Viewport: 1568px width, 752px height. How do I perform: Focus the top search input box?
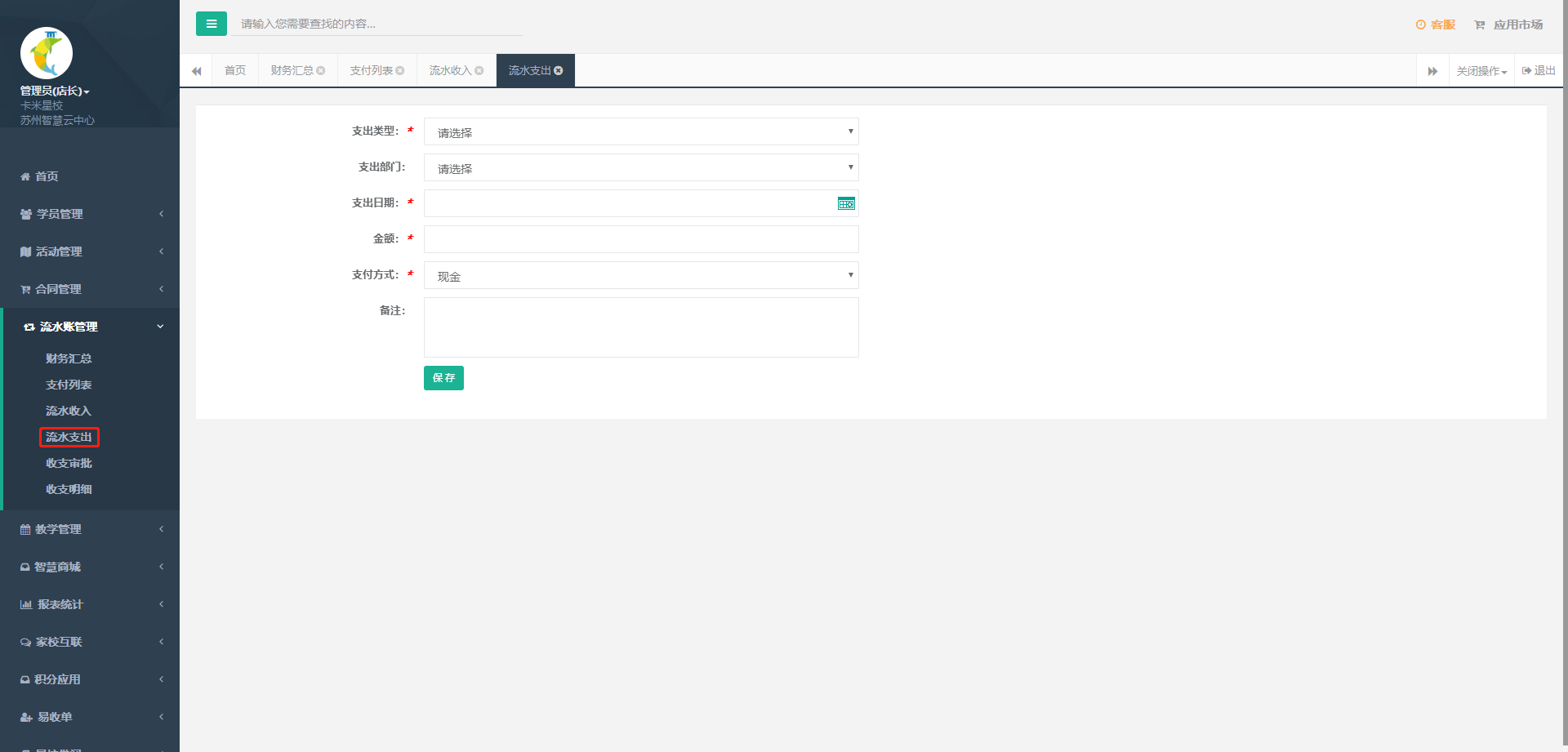click(x=376, y=24)
